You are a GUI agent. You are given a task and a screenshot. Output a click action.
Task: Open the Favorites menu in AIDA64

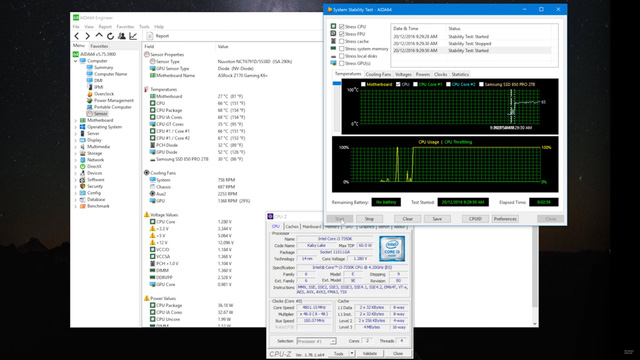pyautogui.click(x=125, y=27)
